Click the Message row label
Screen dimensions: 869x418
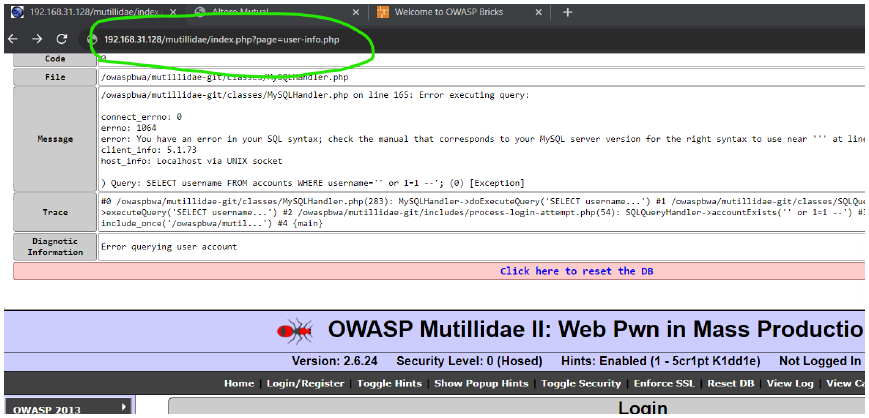55,139
